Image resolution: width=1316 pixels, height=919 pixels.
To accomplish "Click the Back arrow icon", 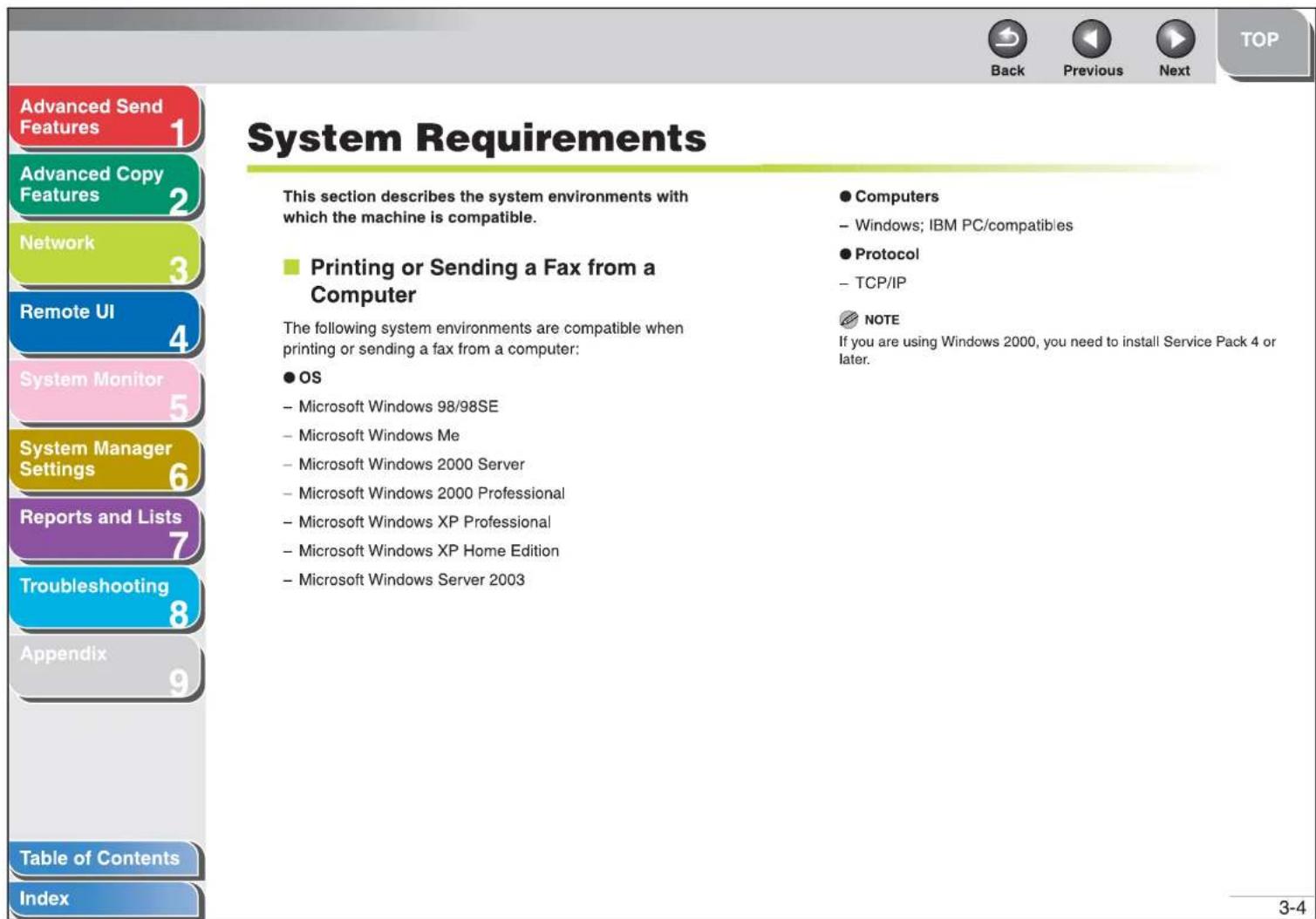I will pos(1006,39).
